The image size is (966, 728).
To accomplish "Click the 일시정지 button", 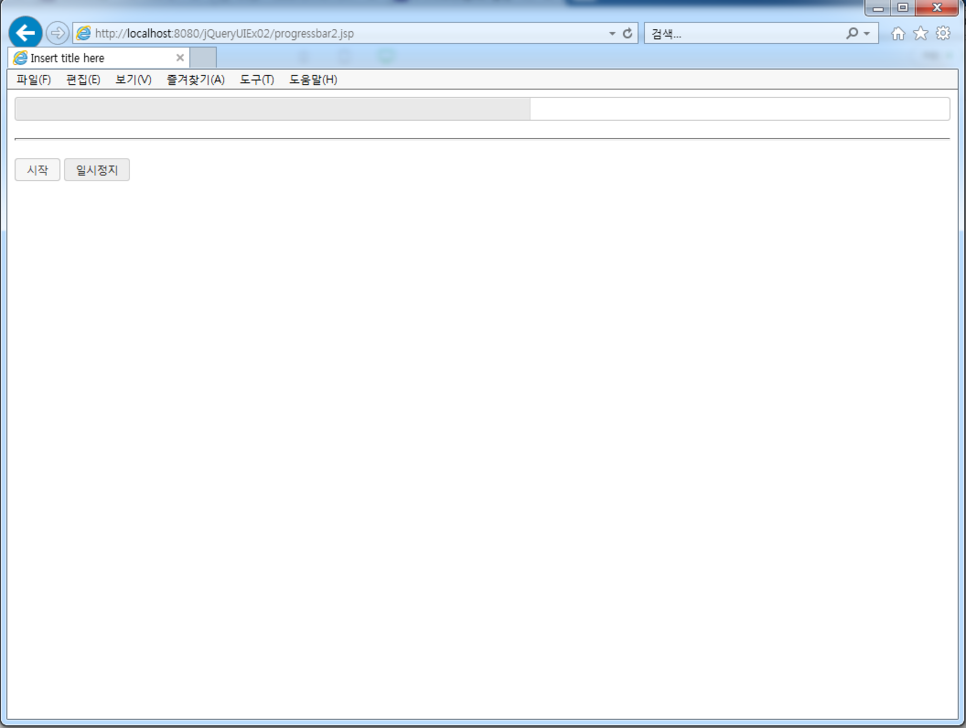I will (x=97, y=170).
